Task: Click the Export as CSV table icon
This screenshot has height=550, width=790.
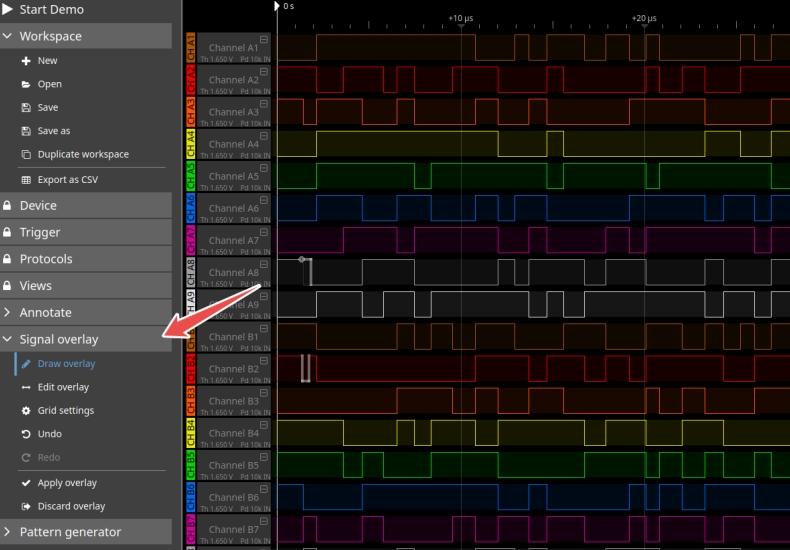Action: [27, 180]
